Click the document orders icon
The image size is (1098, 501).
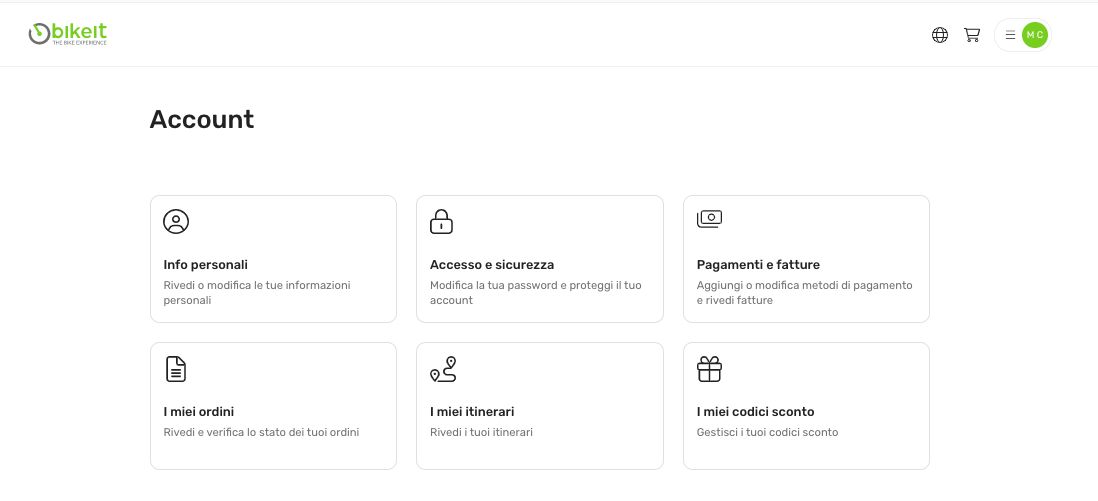point(176,369)
